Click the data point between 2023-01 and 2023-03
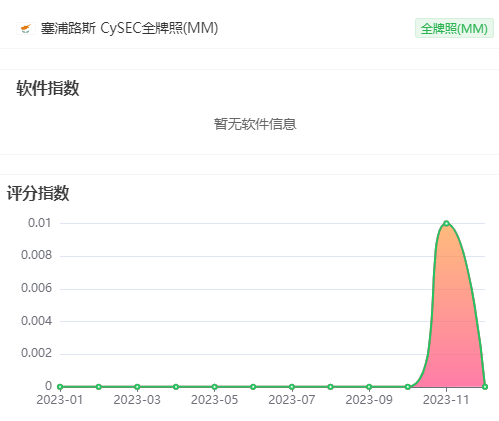499x421 pixels. coord(99,387)
